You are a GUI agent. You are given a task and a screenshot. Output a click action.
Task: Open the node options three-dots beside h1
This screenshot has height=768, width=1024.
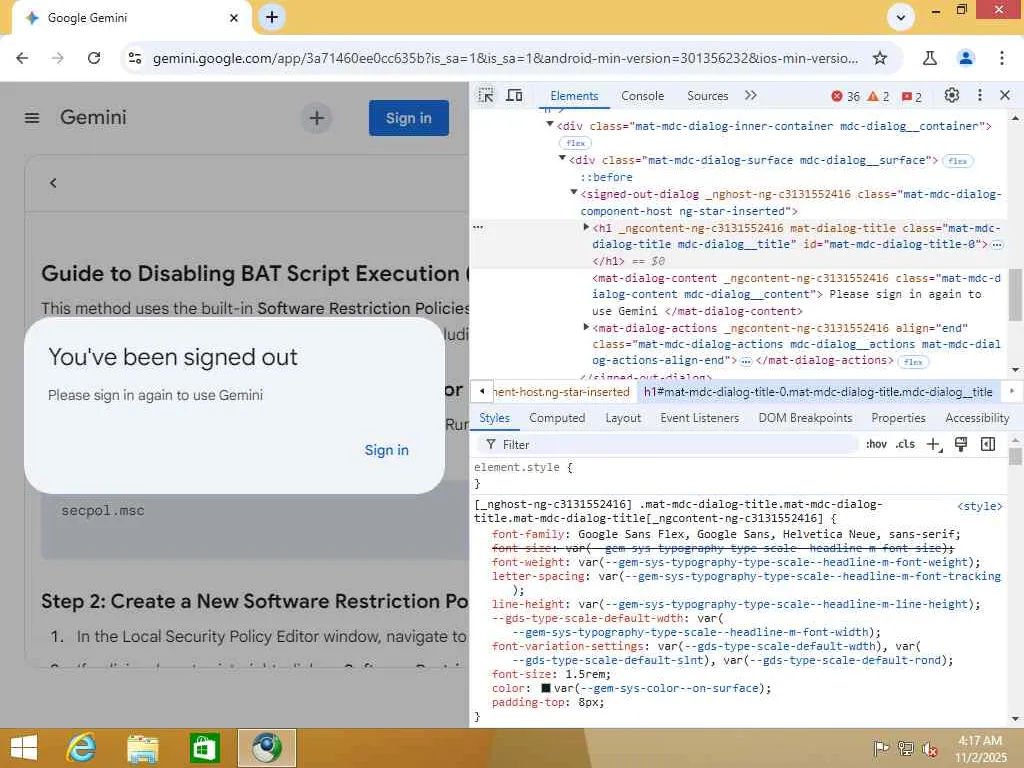pyautogui.click(x=478, y=227)
